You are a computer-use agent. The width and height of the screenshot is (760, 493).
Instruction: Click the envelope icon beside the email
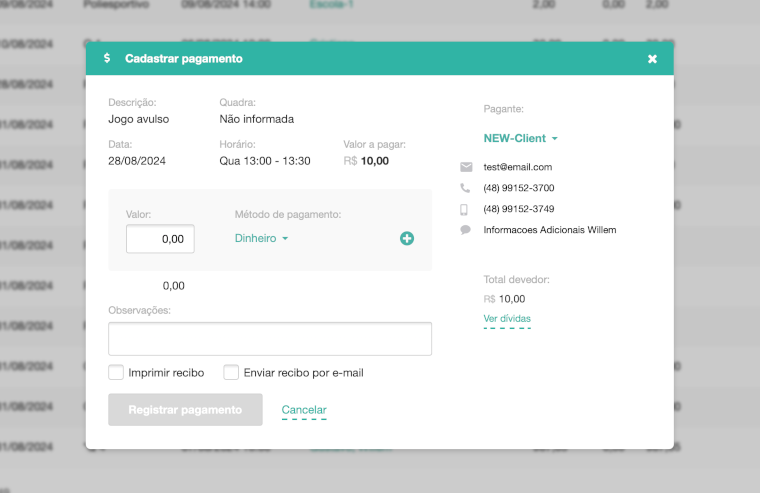[465, 167]
